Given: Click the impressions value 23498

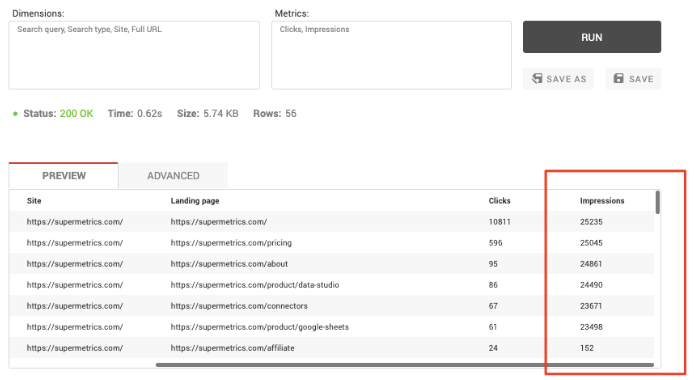Looking at the screenshot, I should [x=591, y=327].
